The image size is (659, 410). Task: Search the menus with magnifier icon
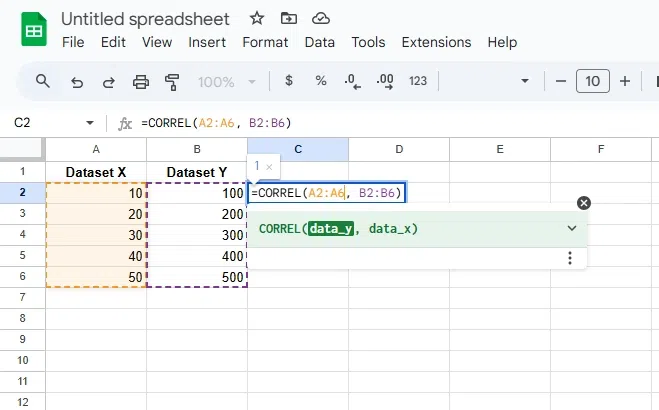coord(42,82)
